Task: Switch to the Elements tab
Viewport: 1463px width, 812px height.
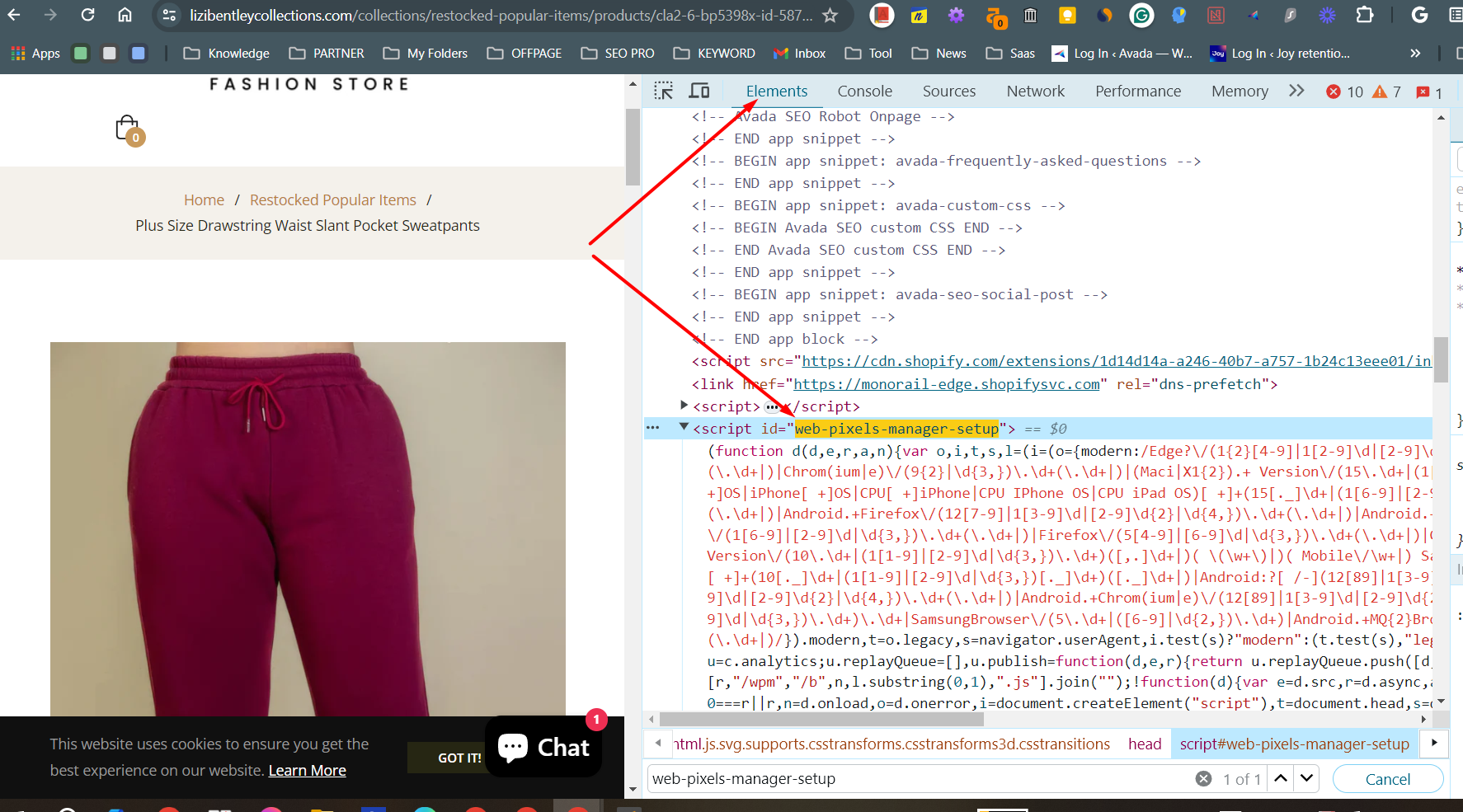Action: coord(777,92)
